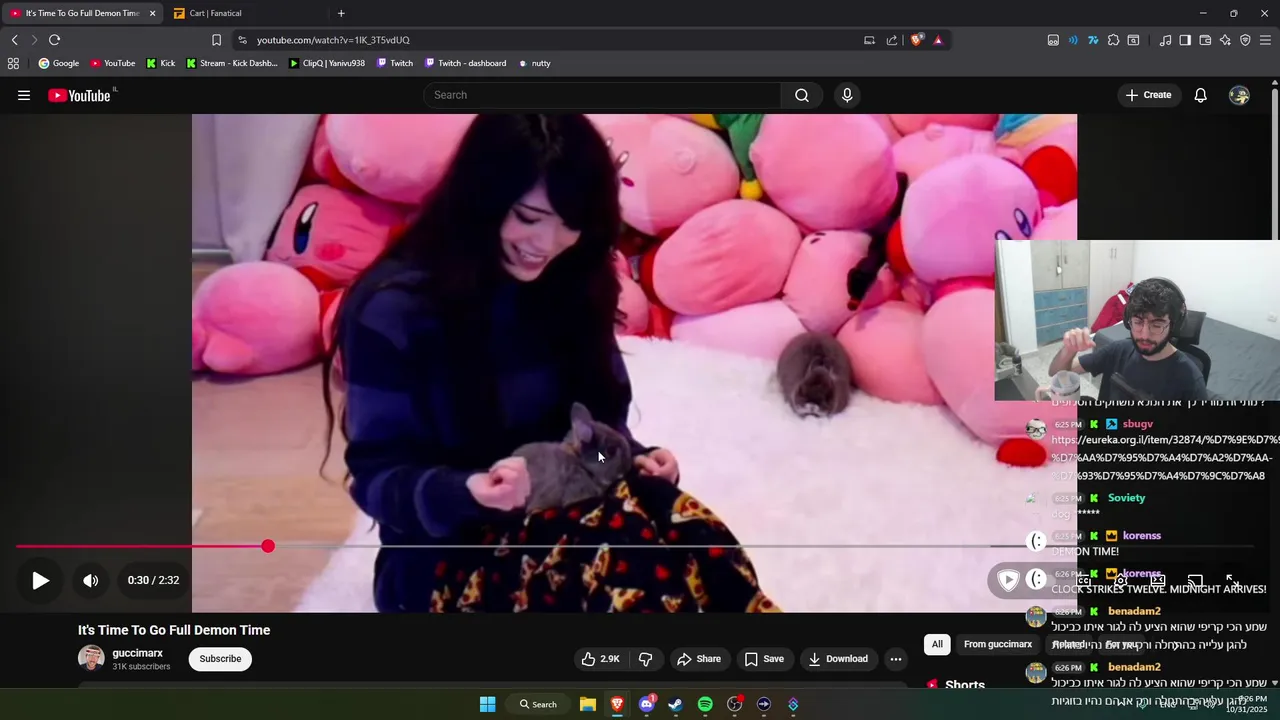This screenshot has width=1280, height=720.
Task: Open the 7TV extension icon
Action: tap(1093, 40)
